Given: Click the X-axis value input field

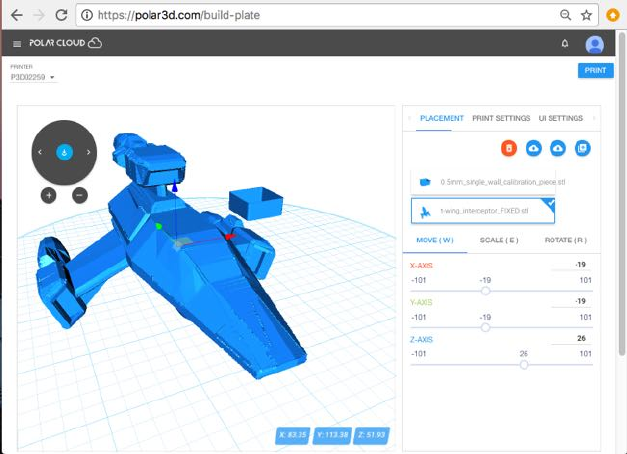Looking at the screenshot, I should tap(571, 265).
